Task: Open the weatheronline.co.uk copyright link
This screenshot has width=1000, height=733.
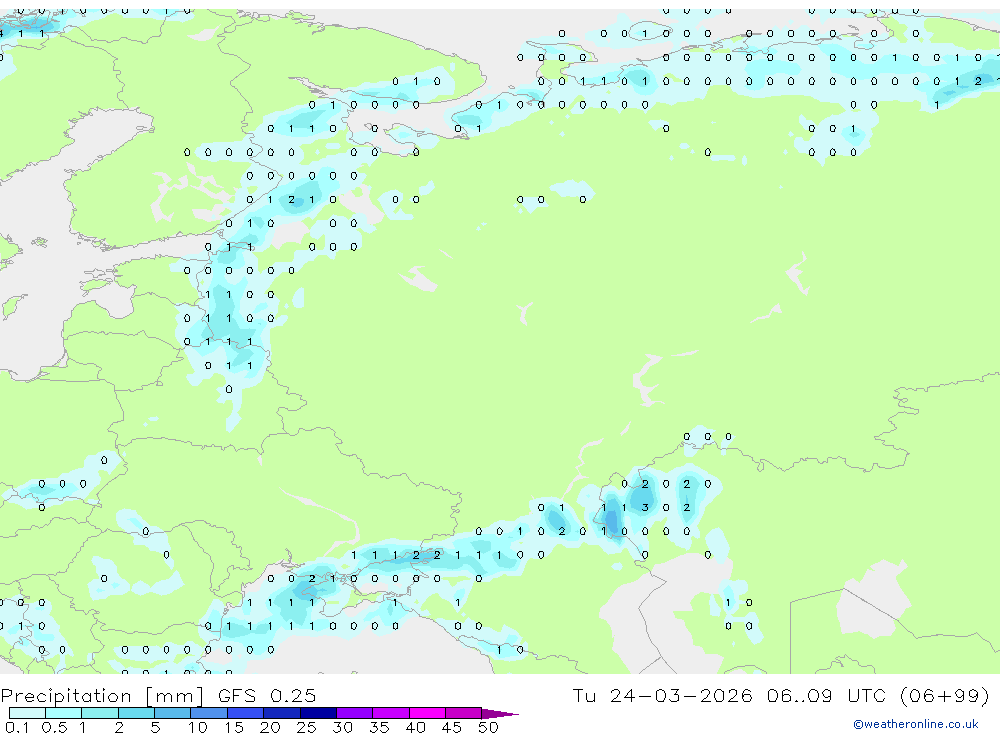Action: tap(915, 724)
